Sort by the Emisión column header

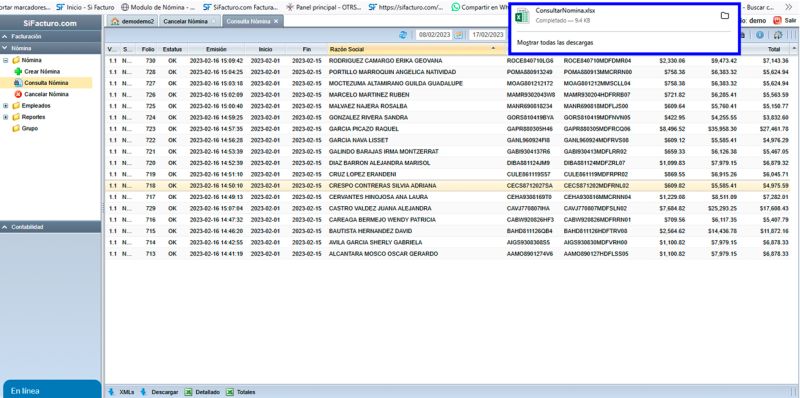(x=216, y=49)
